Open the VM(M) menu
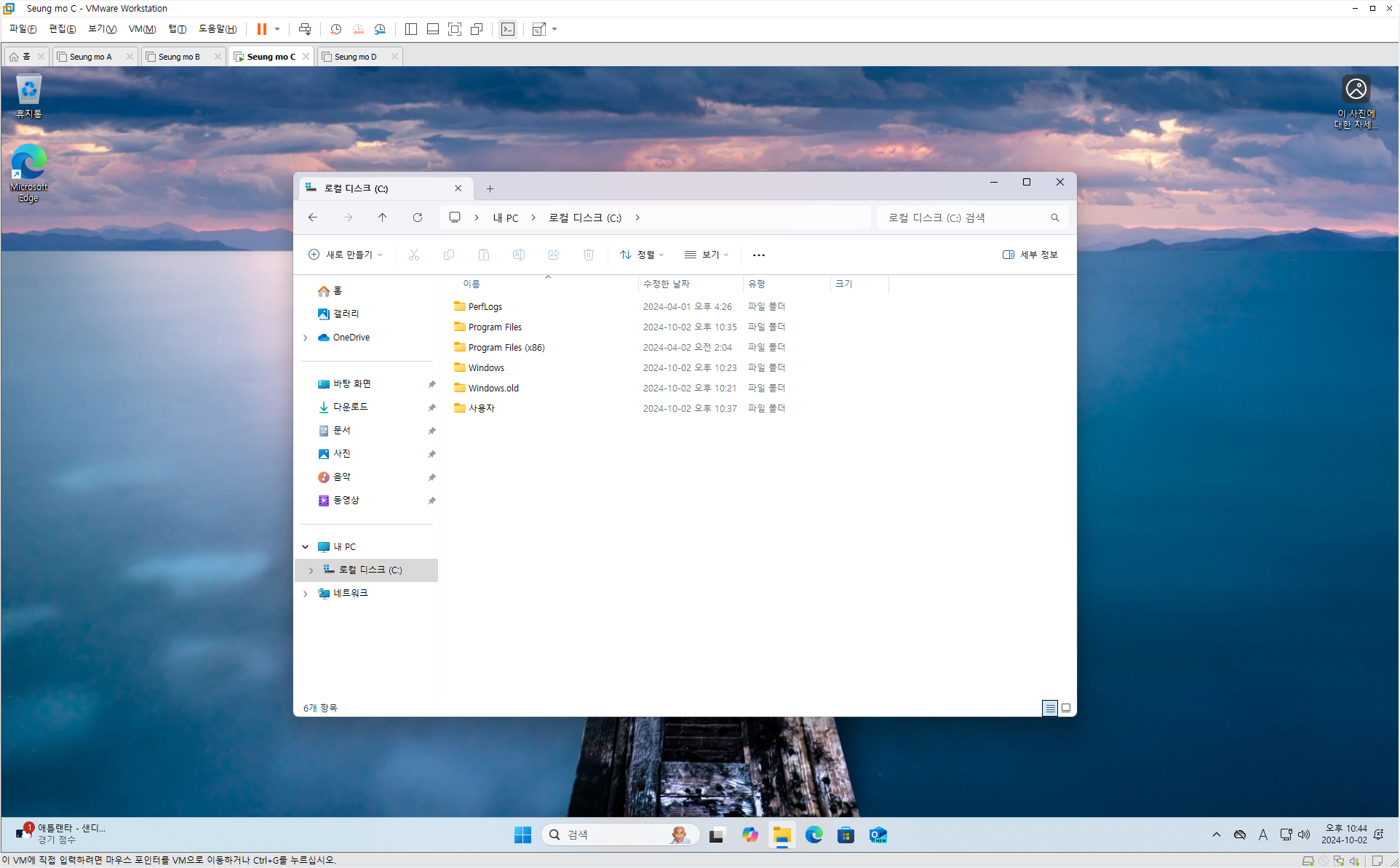Image resolution: width=1400 pixels, height=868 pixels. [x=142, y=29]
